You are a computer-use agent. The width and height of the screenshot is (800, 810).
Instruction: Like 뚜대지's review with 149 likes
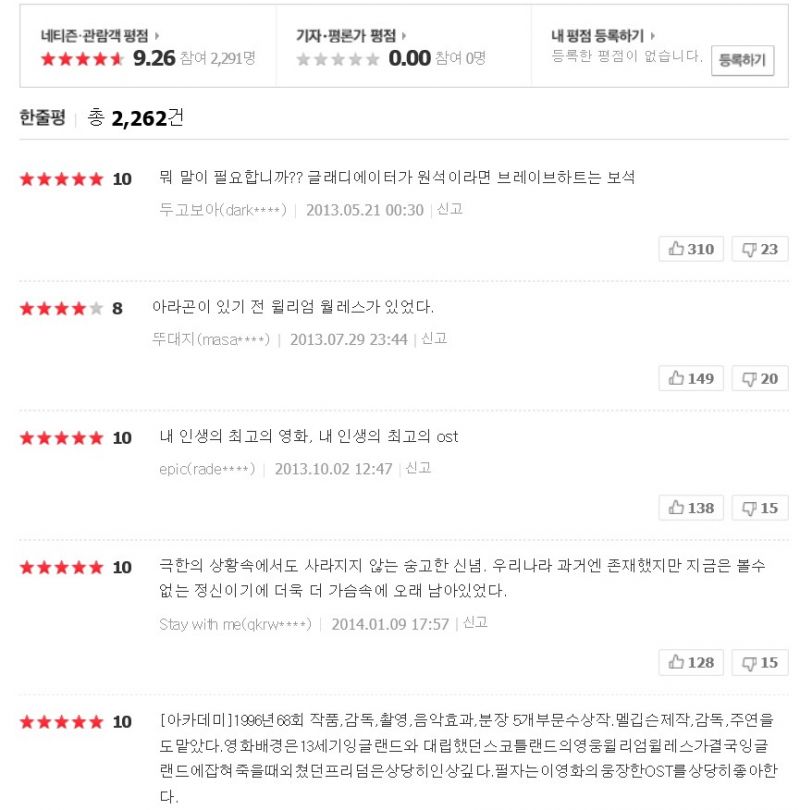(x=691, y=378)
